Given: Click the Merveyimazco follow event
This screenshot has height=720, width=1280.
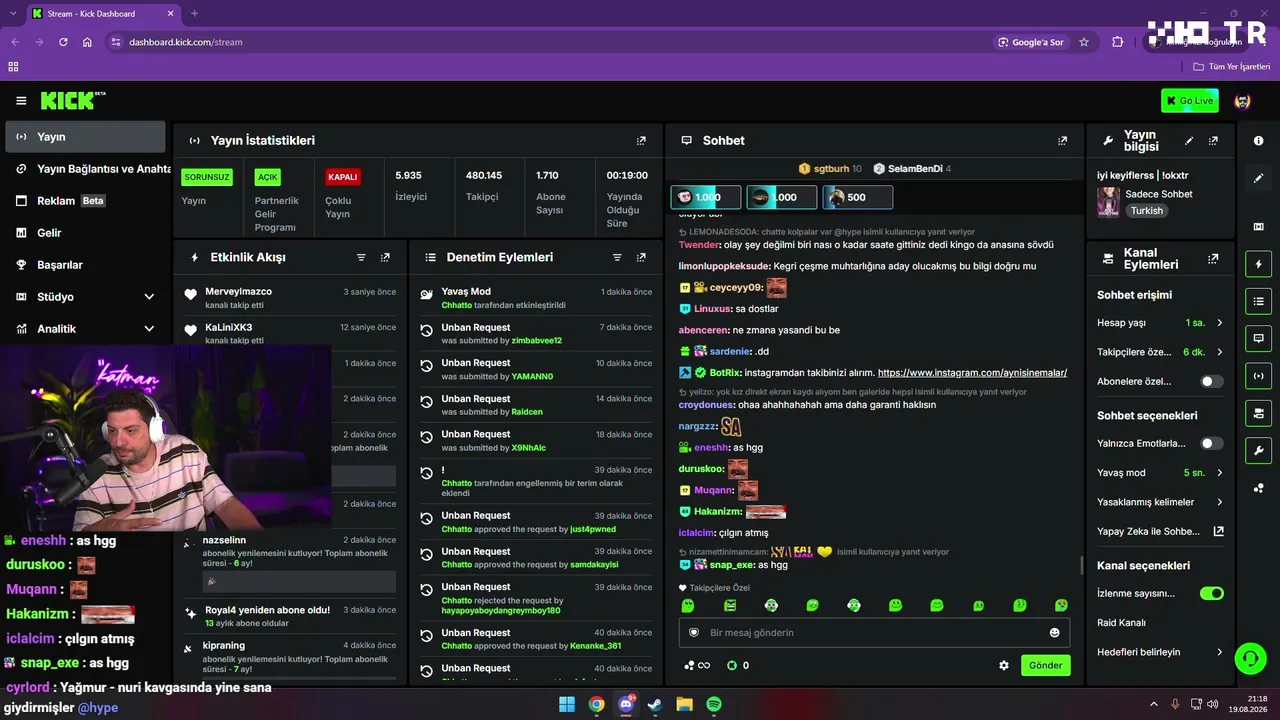Looking at the screenshot, I should [290, 298].
